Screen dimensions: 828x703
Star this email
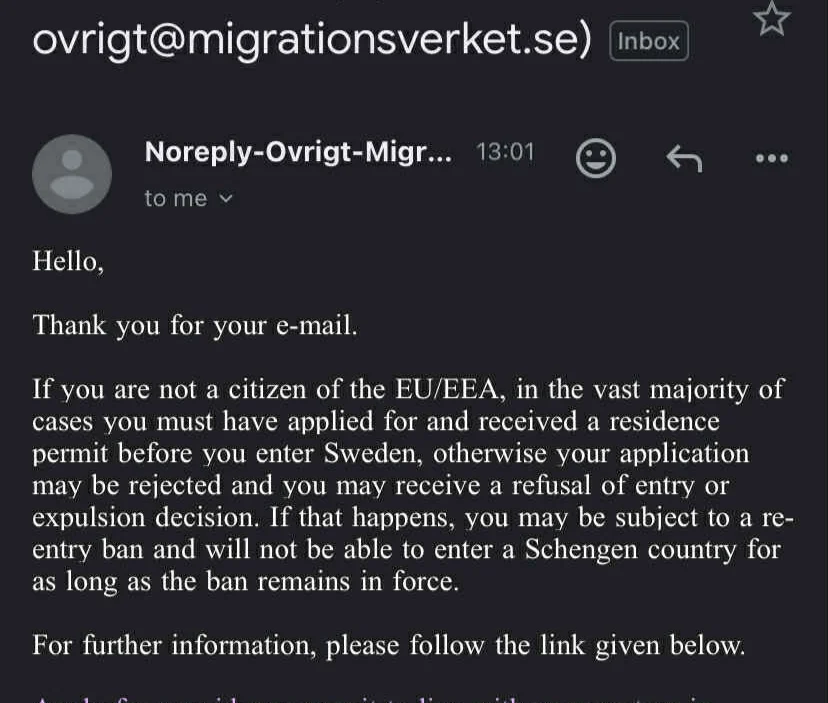click(x=772, y=19)
